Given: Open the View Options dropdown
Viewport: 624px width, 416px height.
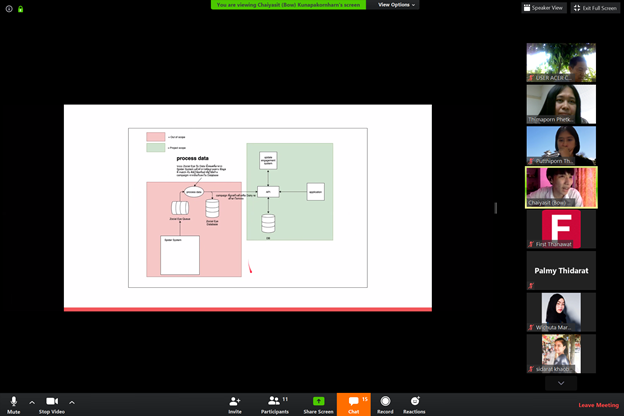Looking at the screenshot, I should click(396, 5).
